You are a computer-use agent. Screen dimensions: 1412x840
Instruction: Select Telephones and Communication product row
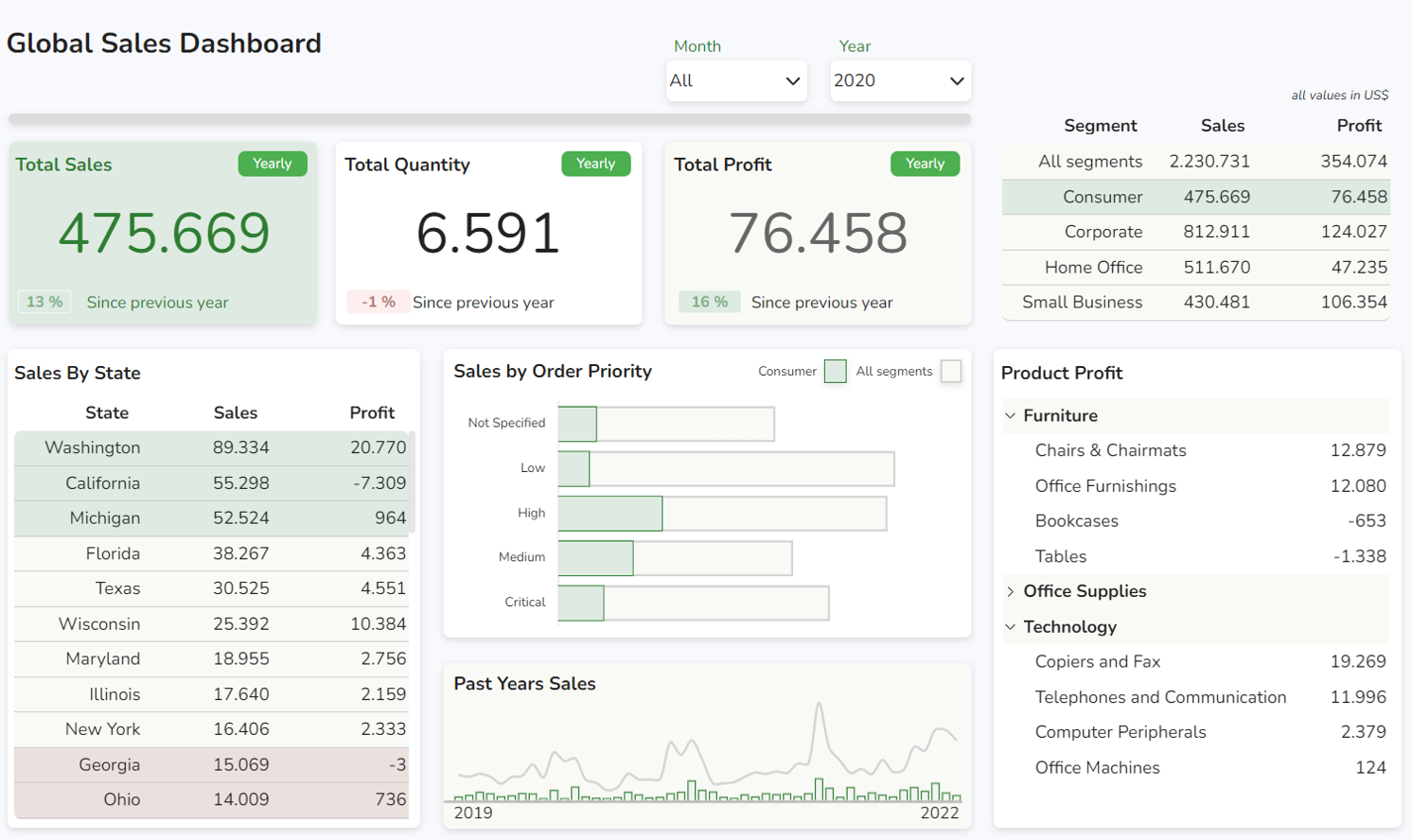tap(1196, 697)
